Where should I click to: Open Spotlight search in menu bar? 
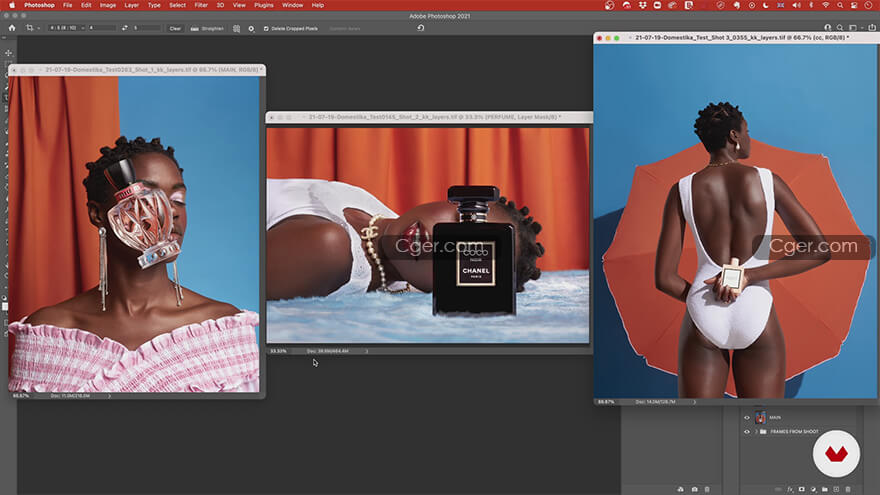point(840,5)
